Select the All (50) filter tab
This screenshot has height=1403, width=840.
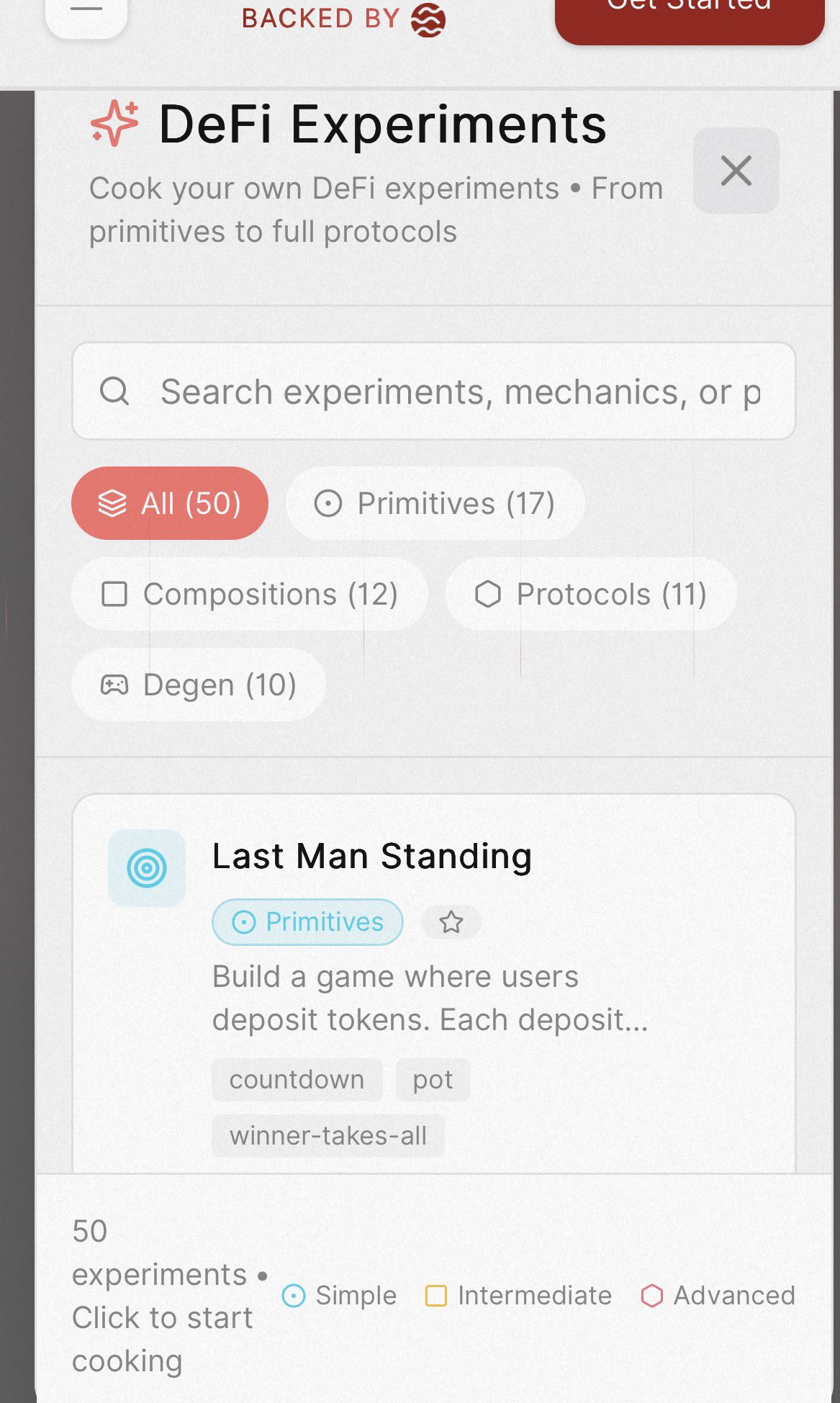170,503
